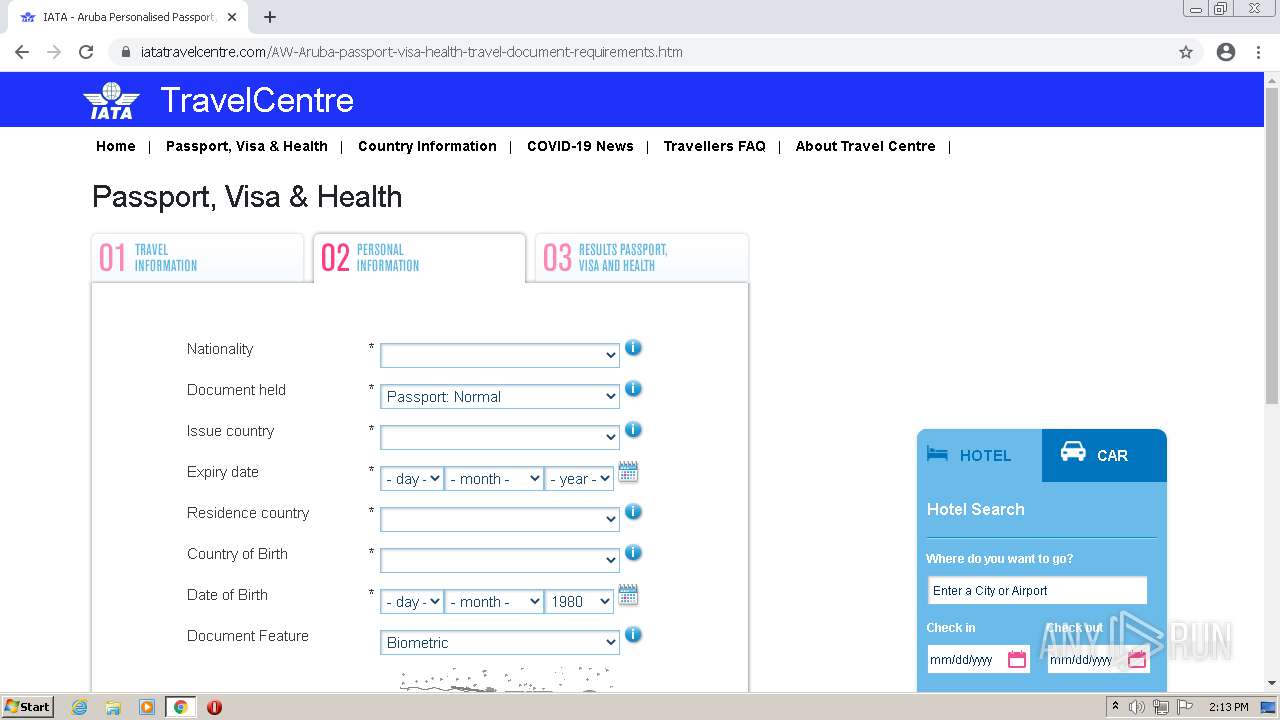Click browser back arrow
Image resolution: width=1280 pixels, height=720 pixels.
coord(22,52)
